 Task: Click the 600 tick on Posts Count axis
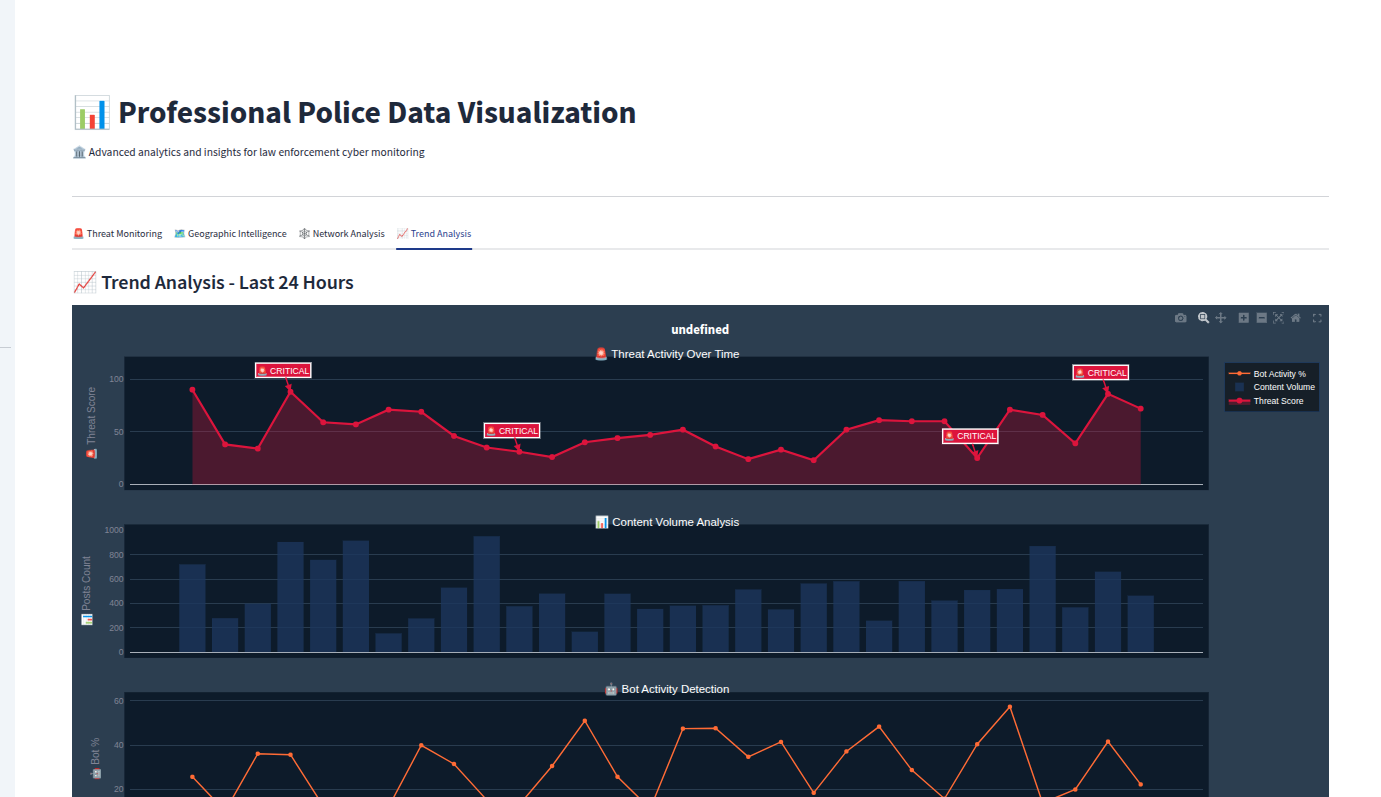[116, 579]
